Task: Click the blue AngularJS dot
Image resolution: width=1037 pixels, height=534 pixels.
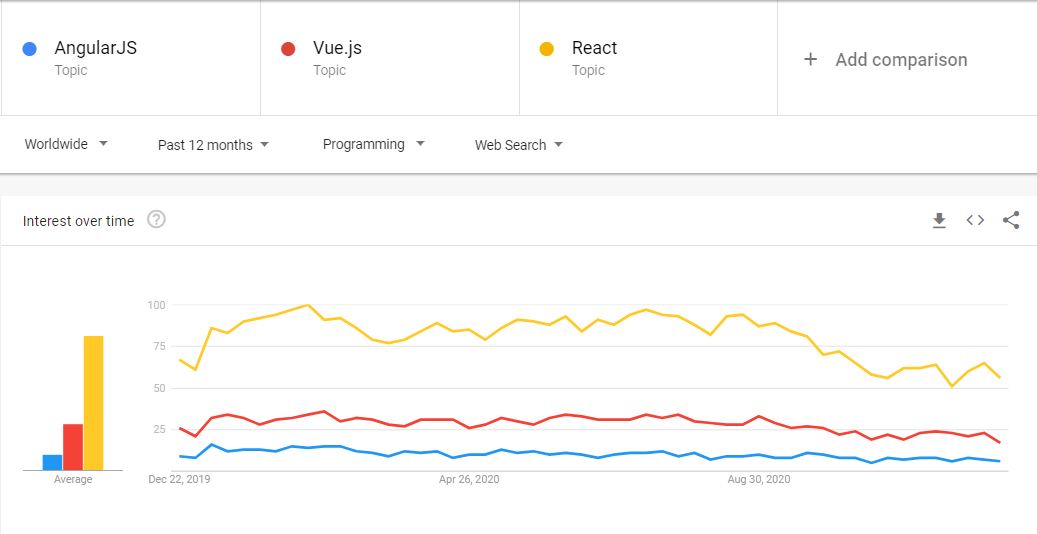Action: [30, 49]
